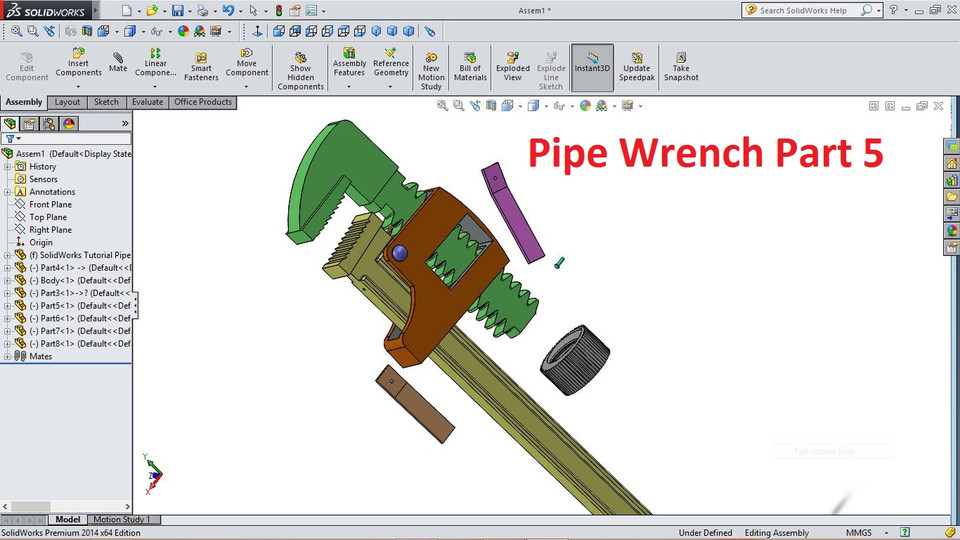Open the SolidWorks logo menu arrow
Viewport: 960px width, 540px height.
coord(96,10)
